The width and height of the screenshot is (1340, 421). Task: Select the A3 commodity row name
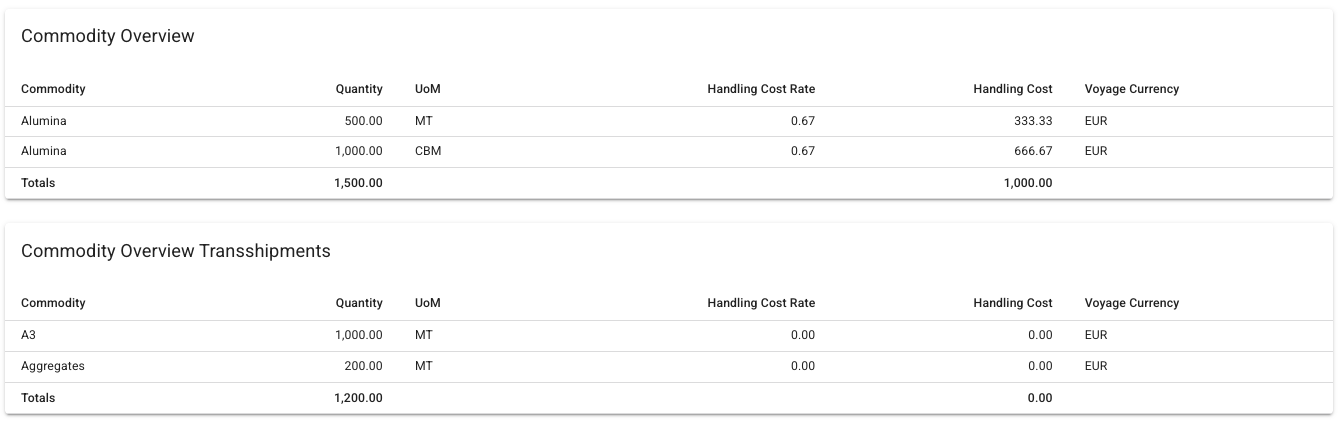point(28,335)
